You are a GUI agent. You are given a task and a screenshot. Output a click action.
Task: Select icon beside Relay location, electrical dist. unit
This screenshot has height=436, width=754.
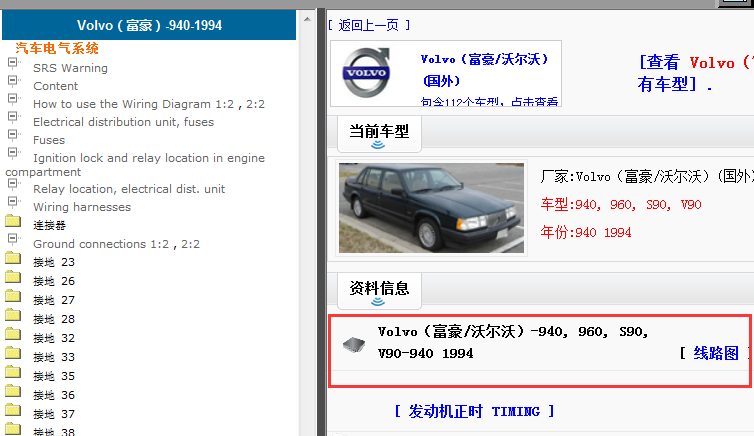pos(13,184)
